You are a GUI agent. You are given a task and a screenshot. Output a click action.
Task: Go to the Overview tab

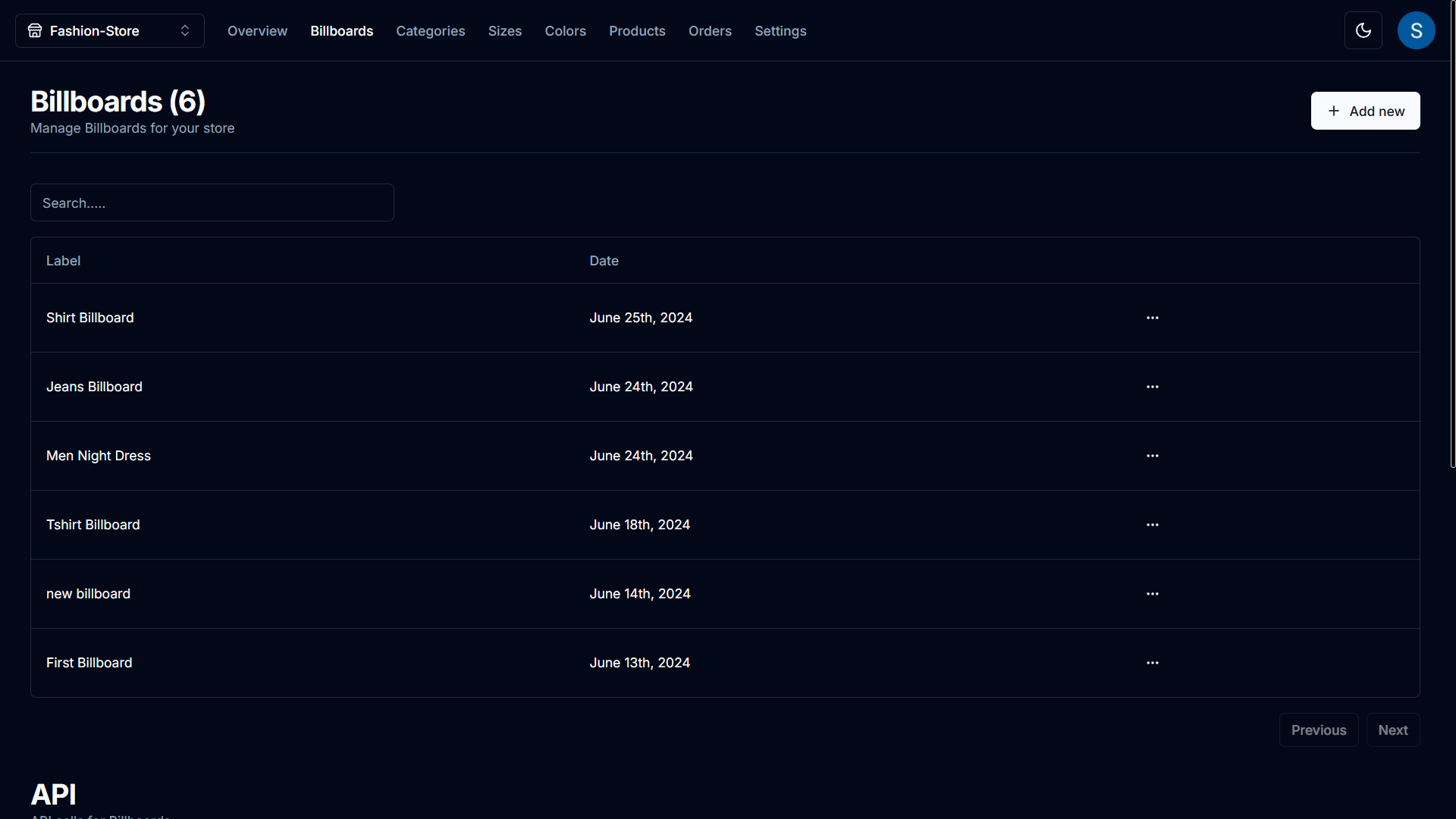pyautogui.click(x=257, y=31)
